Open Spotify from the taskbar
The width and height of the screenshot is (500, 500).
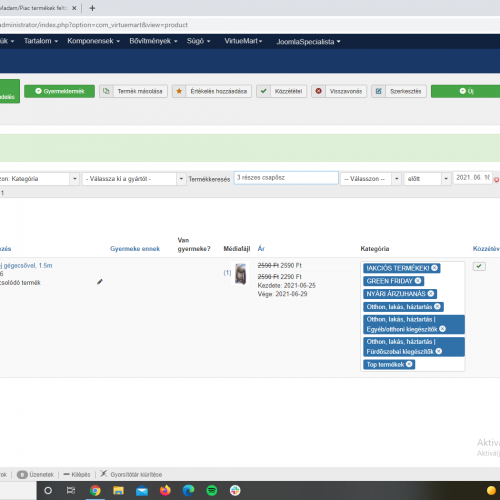click(212, 490)
